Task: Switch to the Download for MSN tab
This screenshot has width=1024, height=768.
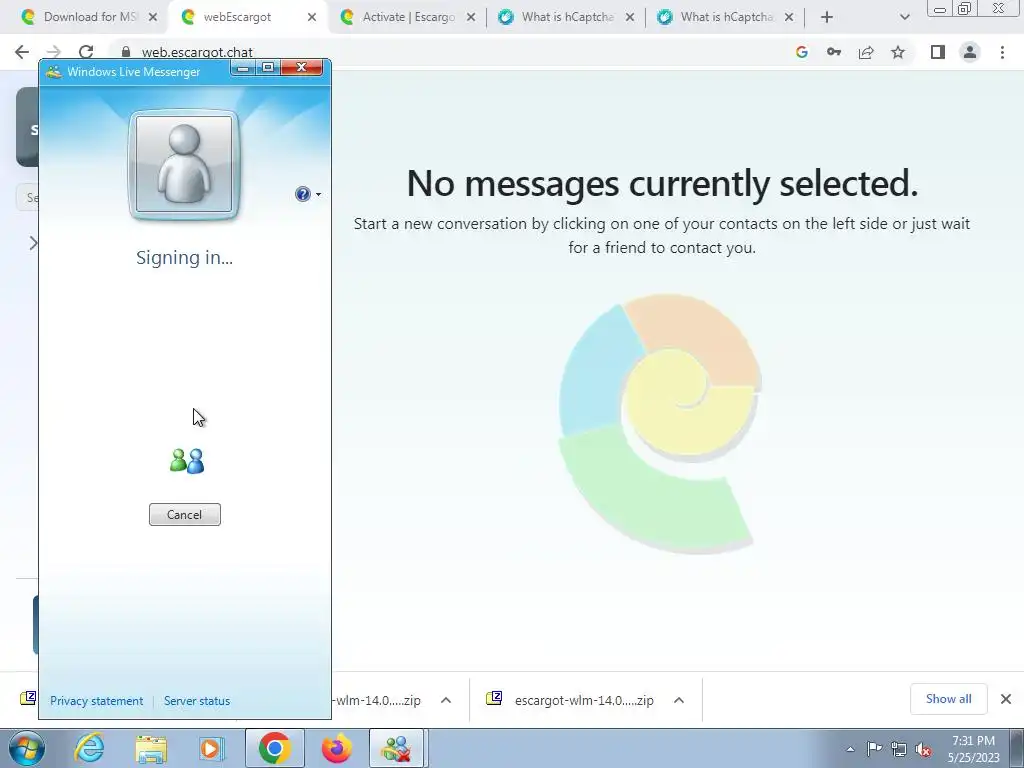Action: coord(90,17)
